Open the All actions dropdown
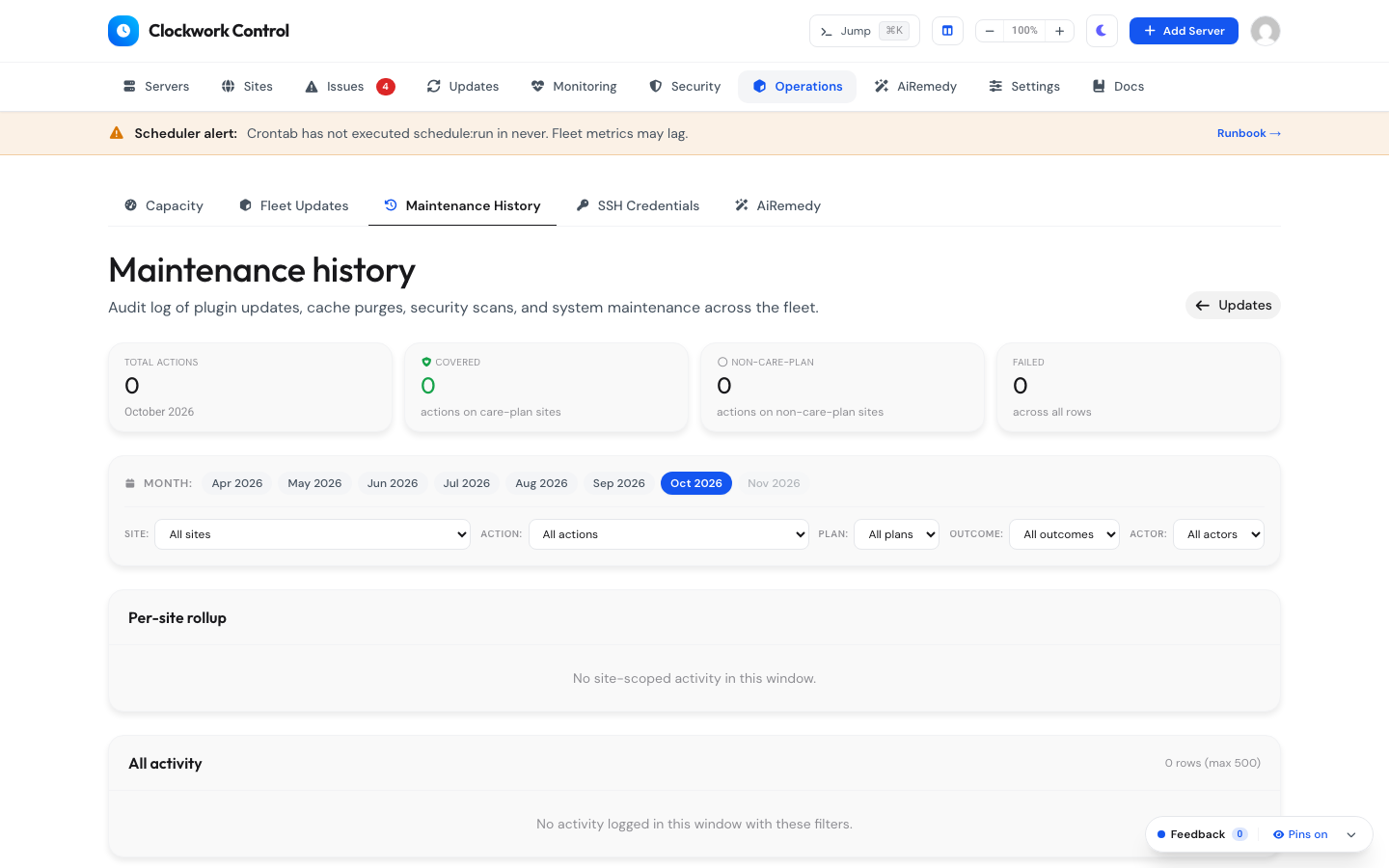The height and width of the screenshot is (868, 1389). (x=668, y=534)
